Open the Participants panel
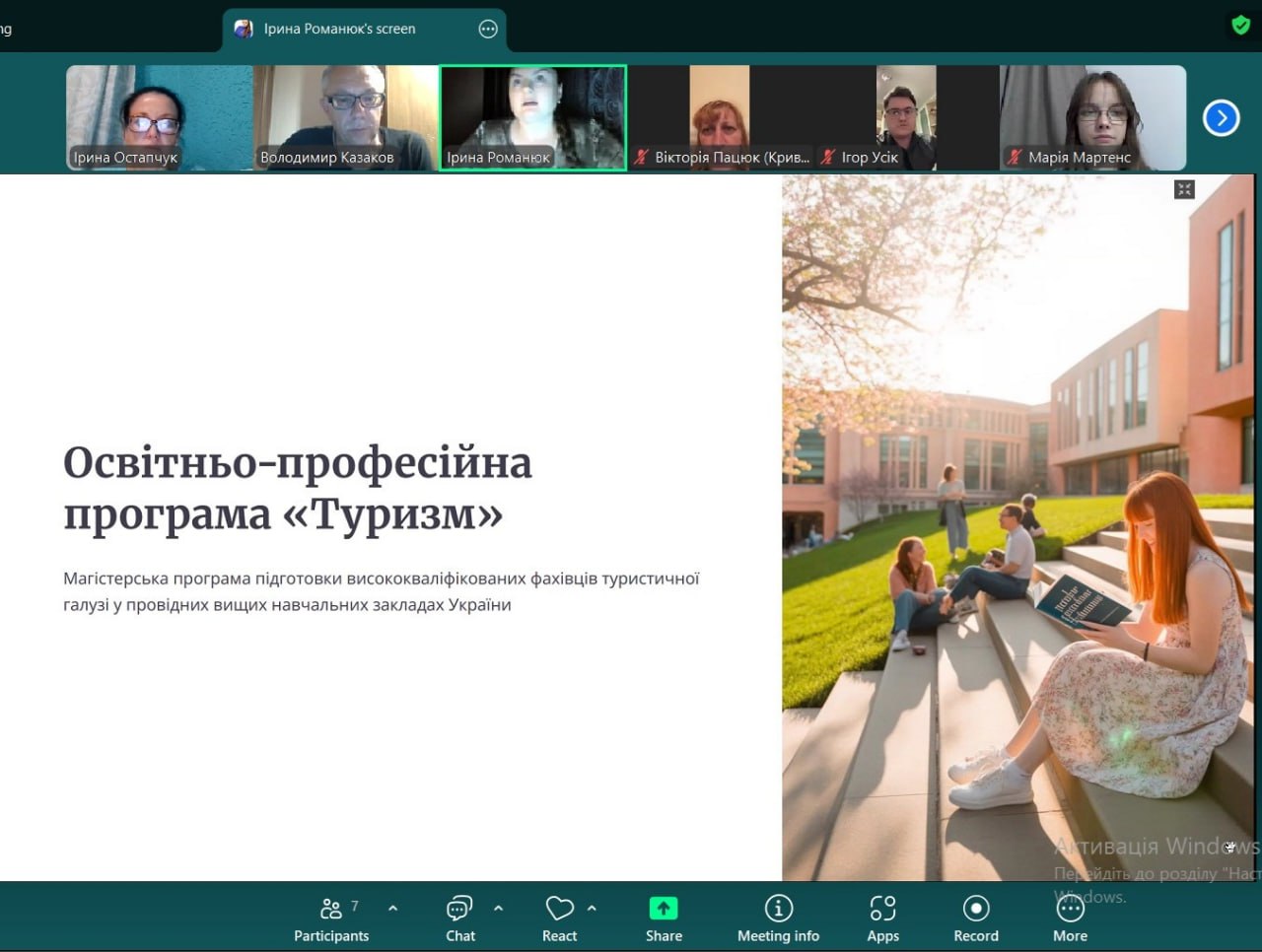The image size is (1262, 952). coord(331,918)
